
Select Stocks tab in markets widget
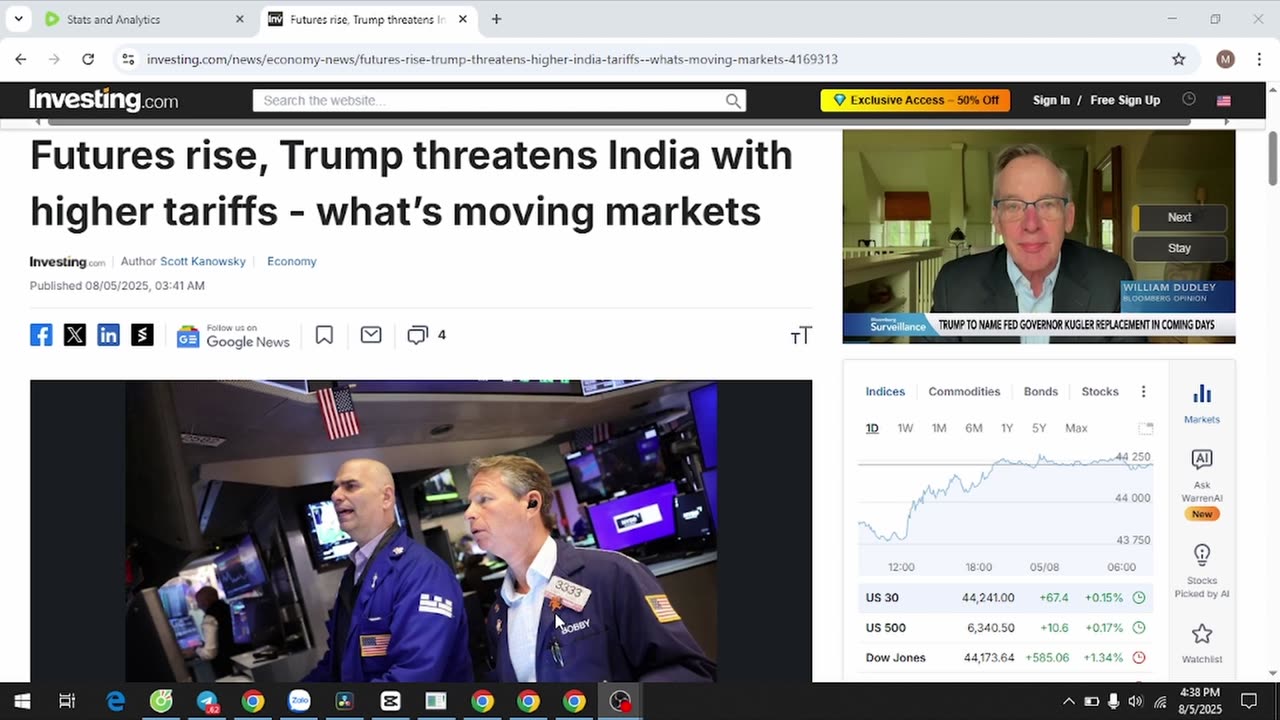point(1100,391)
